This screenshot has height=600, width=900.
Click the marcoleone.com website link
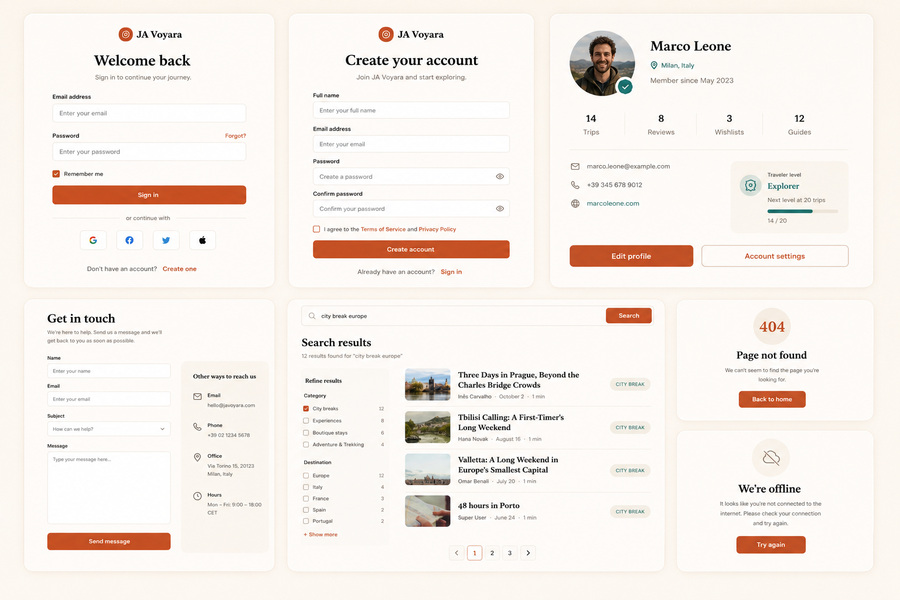(613, 203)
